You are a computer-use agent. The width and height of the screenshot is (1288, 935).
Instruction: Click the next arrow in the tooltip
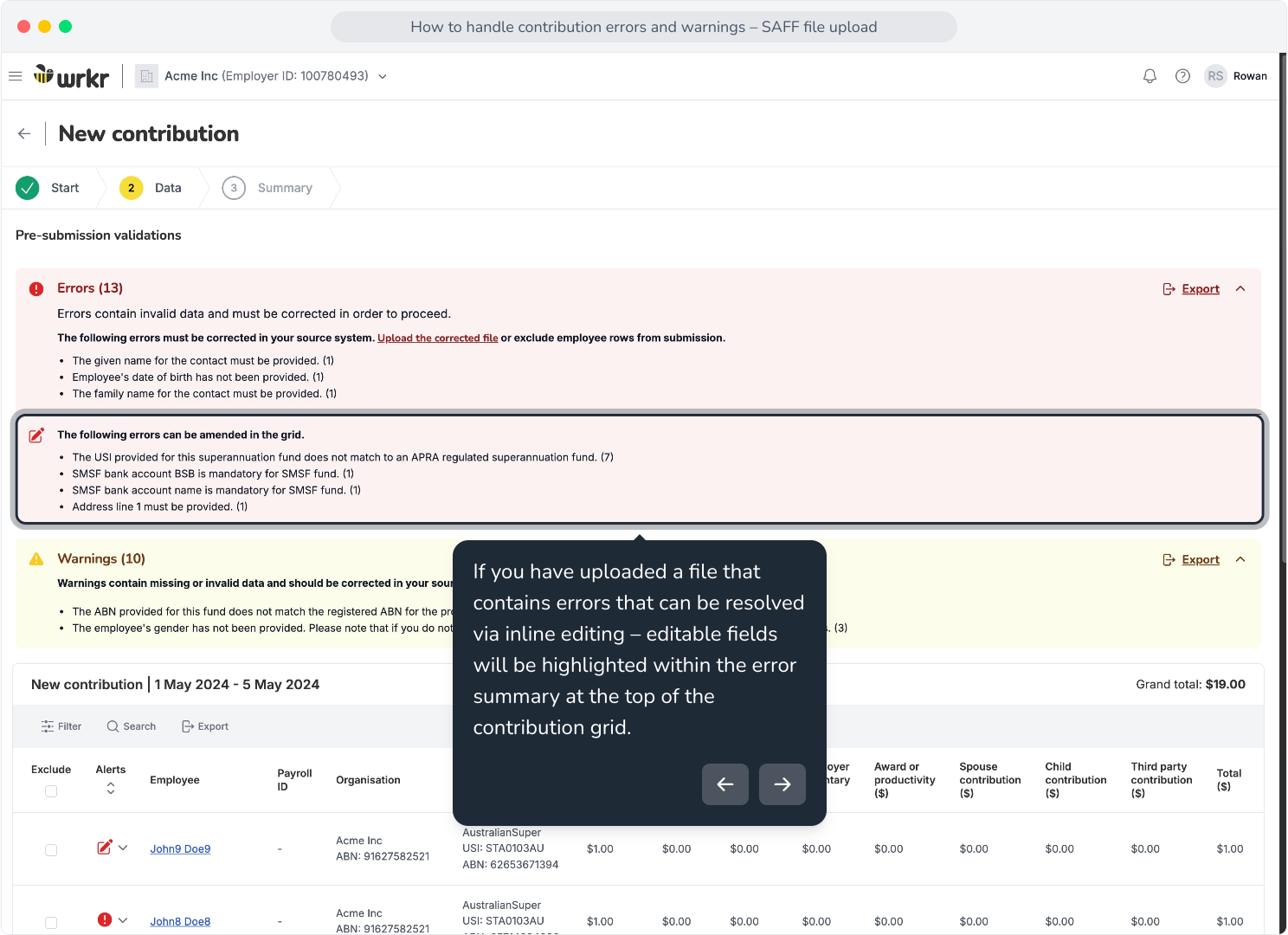pos(782,784)
